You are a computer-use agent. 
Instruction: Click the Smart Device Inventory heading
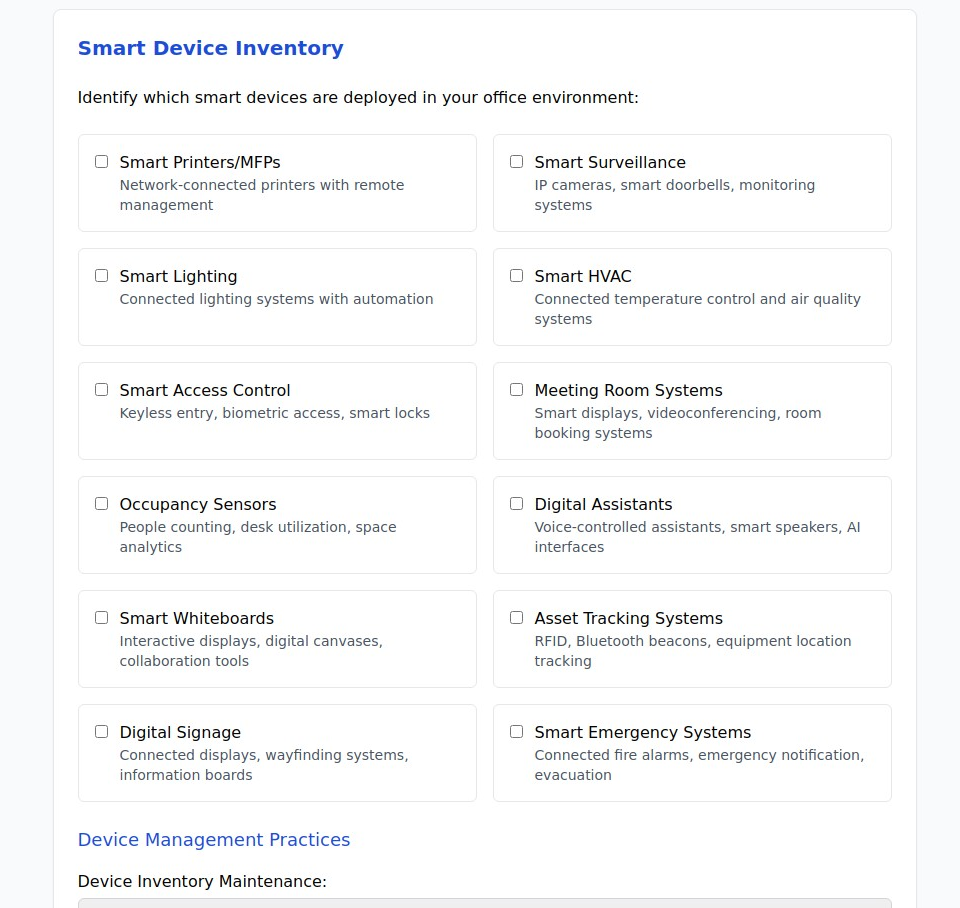211,48
